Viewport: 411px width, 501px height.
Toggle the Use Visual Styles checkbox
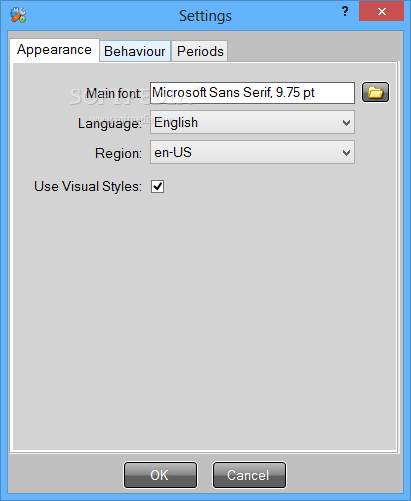[x=157, y=187]
